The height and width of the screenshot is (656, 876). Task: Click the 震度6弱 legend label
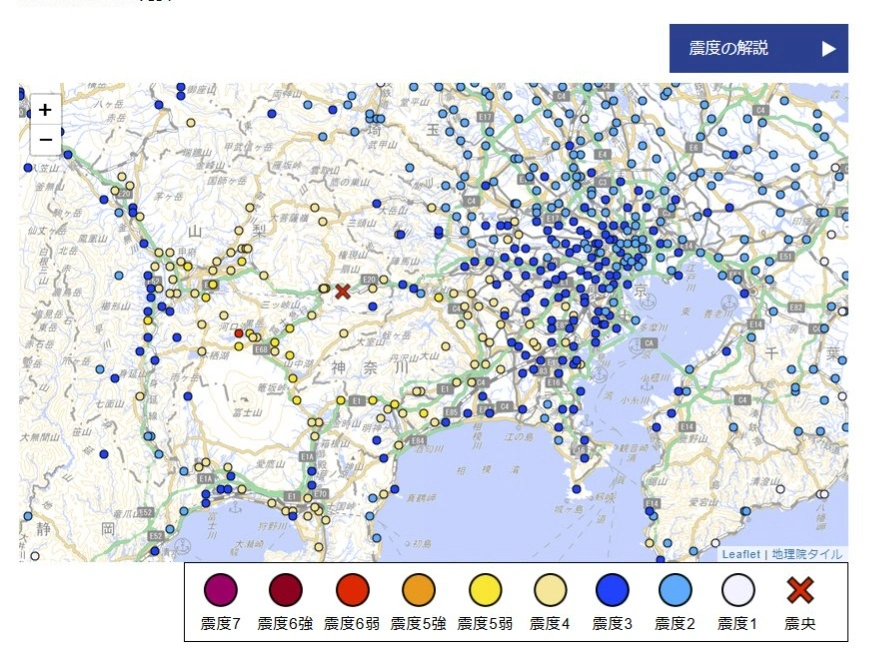(352, 624)
